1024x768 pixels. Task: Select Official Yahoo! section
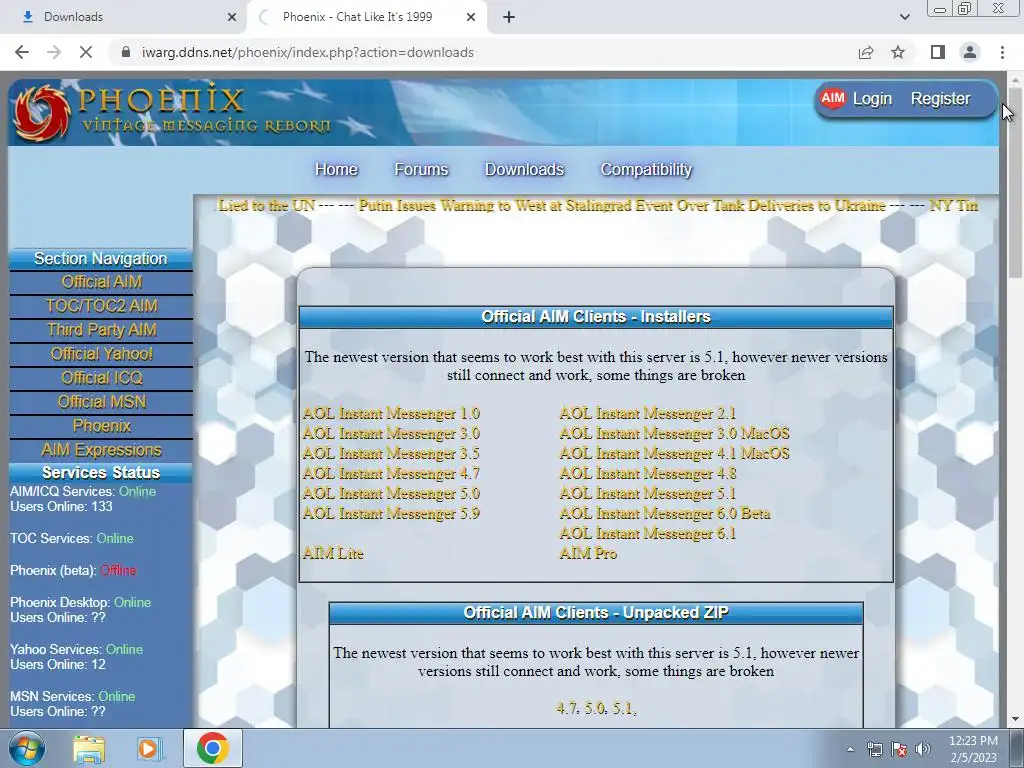click(x=101, y=354)
